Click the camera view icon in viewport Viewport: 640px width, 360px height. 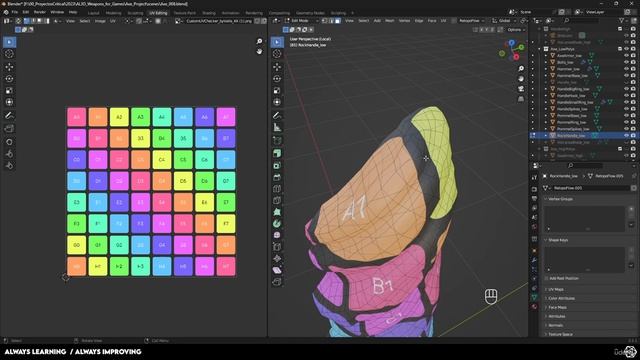point(521,89)
